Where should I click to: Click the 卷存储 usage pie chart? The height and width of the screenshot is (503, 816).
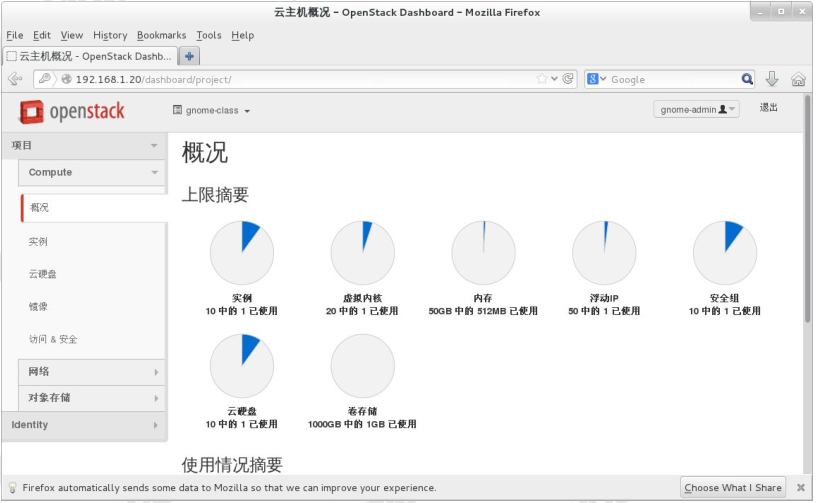363,366
